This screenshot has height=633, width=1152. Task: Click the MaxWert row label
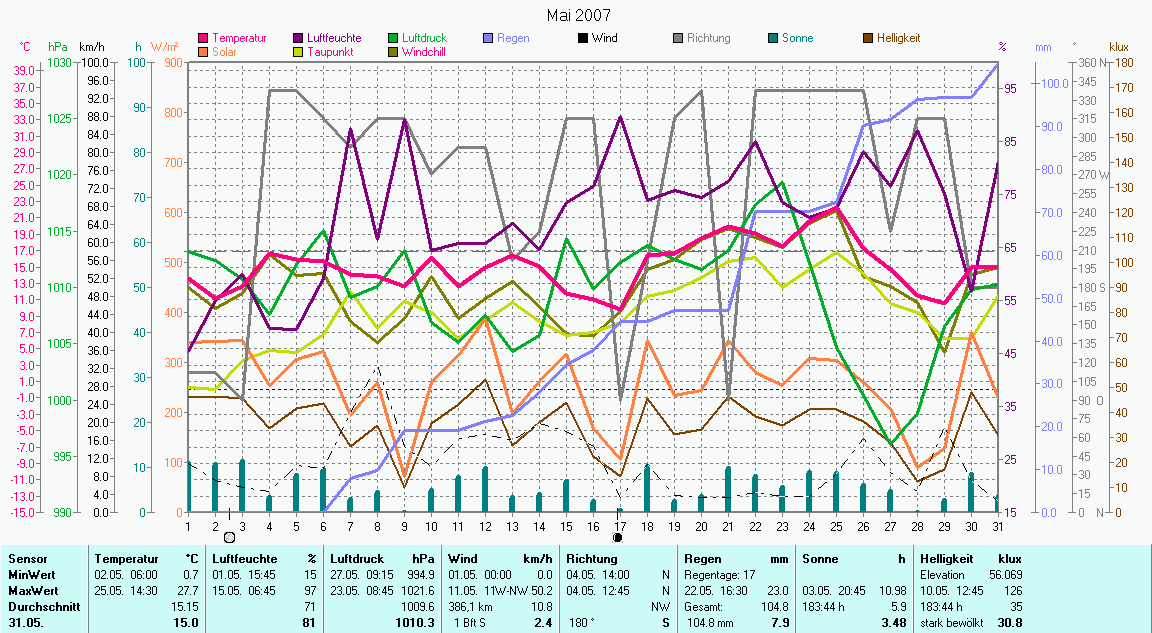[31, 591]
